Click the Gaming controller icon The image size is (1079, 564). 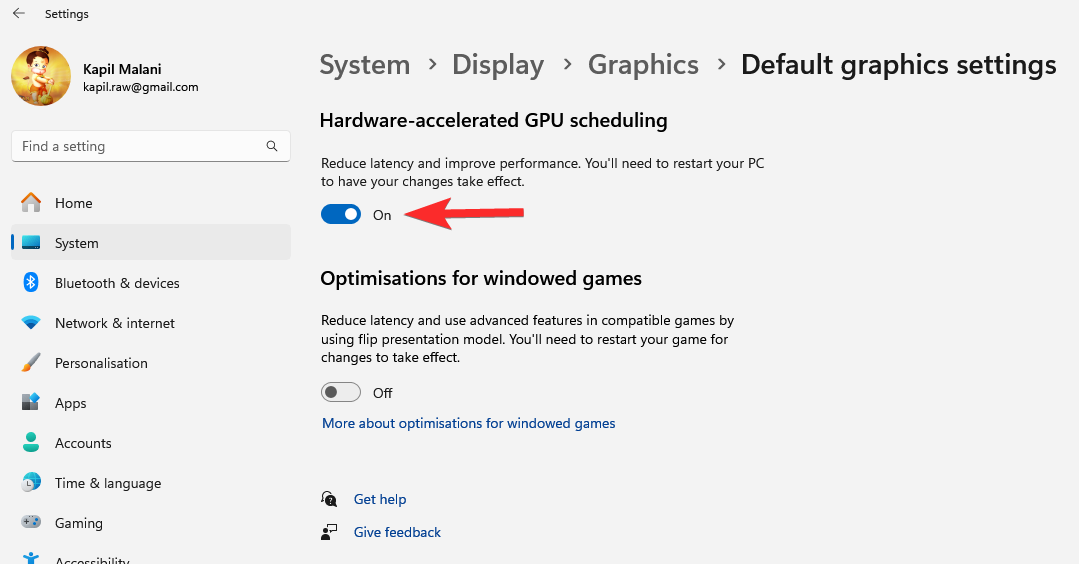(31, 523)
